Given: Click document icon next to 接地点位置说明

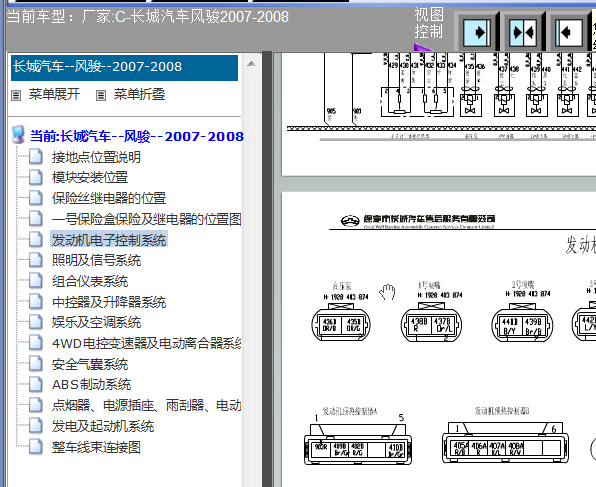Looking at the screenshot, I should point(36,157).
